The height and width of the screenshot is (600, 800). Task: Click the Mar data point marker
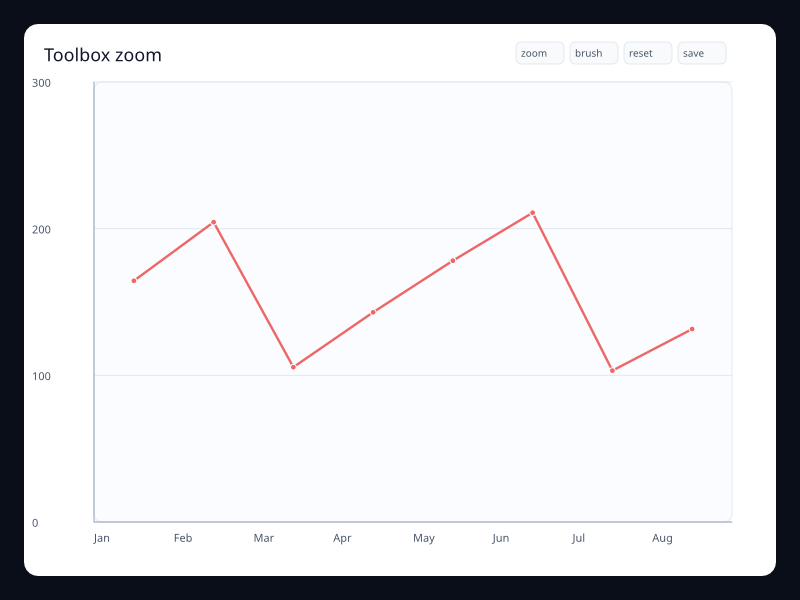coord(293,367)
